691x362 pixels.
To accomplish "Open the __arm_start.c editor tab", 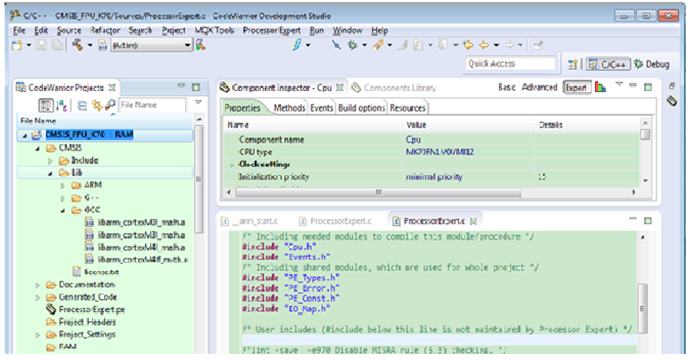I will [x=250, y=221].
